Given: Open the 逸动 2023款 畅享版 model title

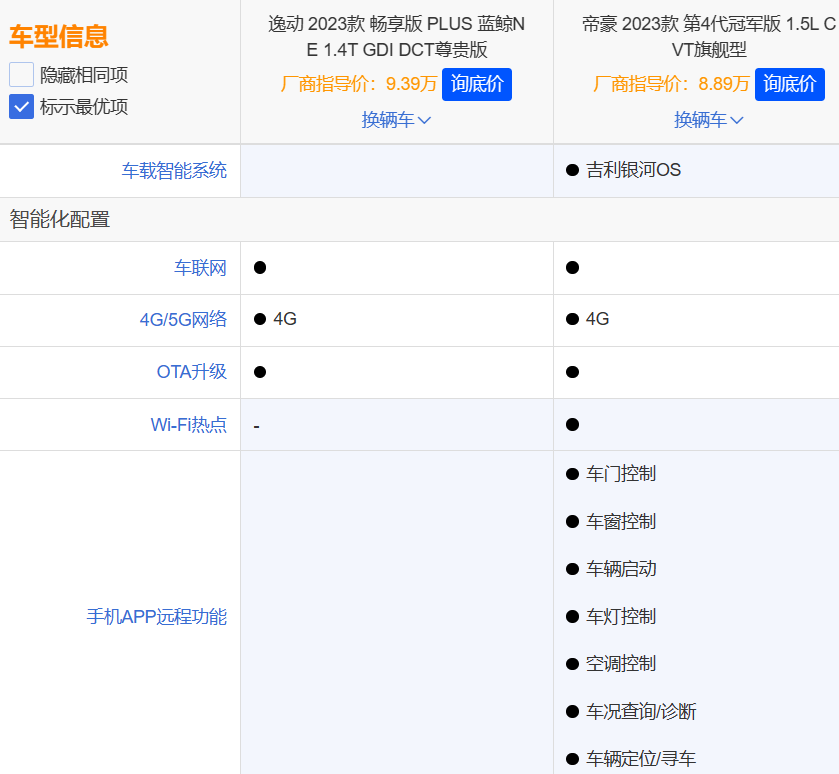Looking at the screenshot, I should tap(396, 36).
